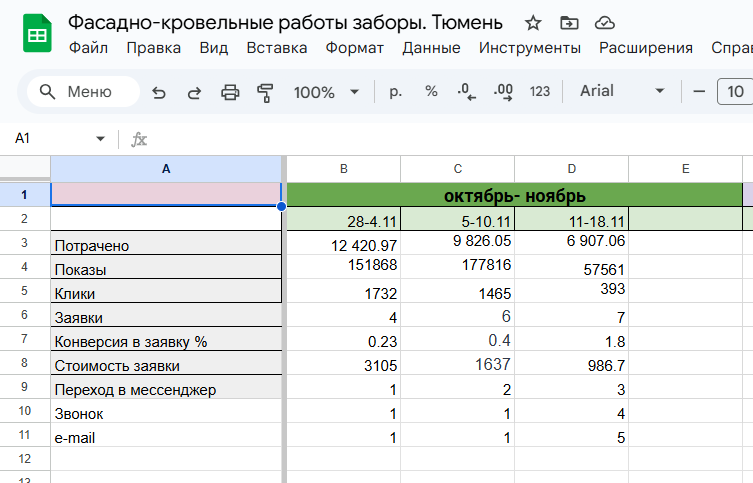Click the Меню search box
This screenshot has width=753, height=483.
83,92
